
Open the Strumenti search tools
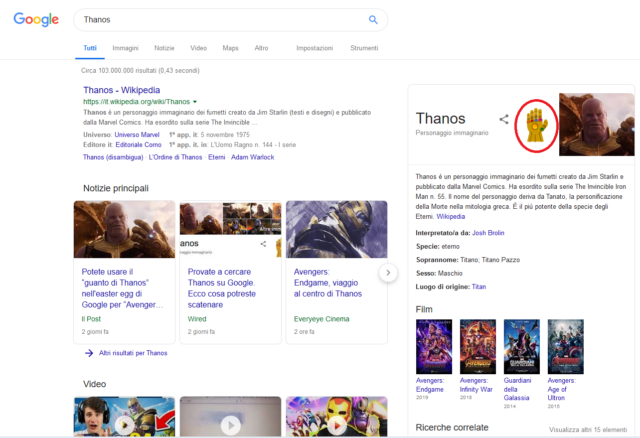[364, 48]
